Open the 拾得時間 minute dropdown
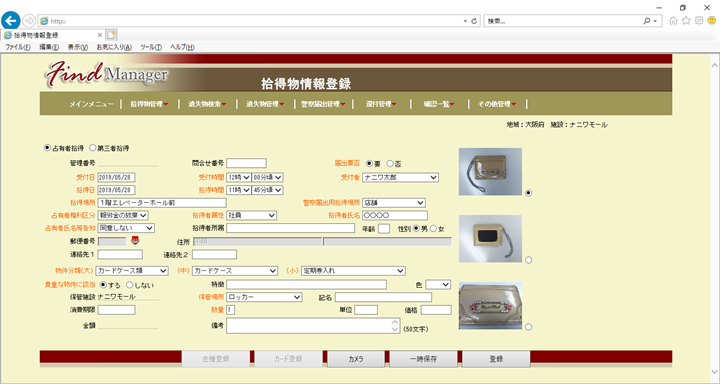Viewport: 720px width, 384px height. (267, 190)
